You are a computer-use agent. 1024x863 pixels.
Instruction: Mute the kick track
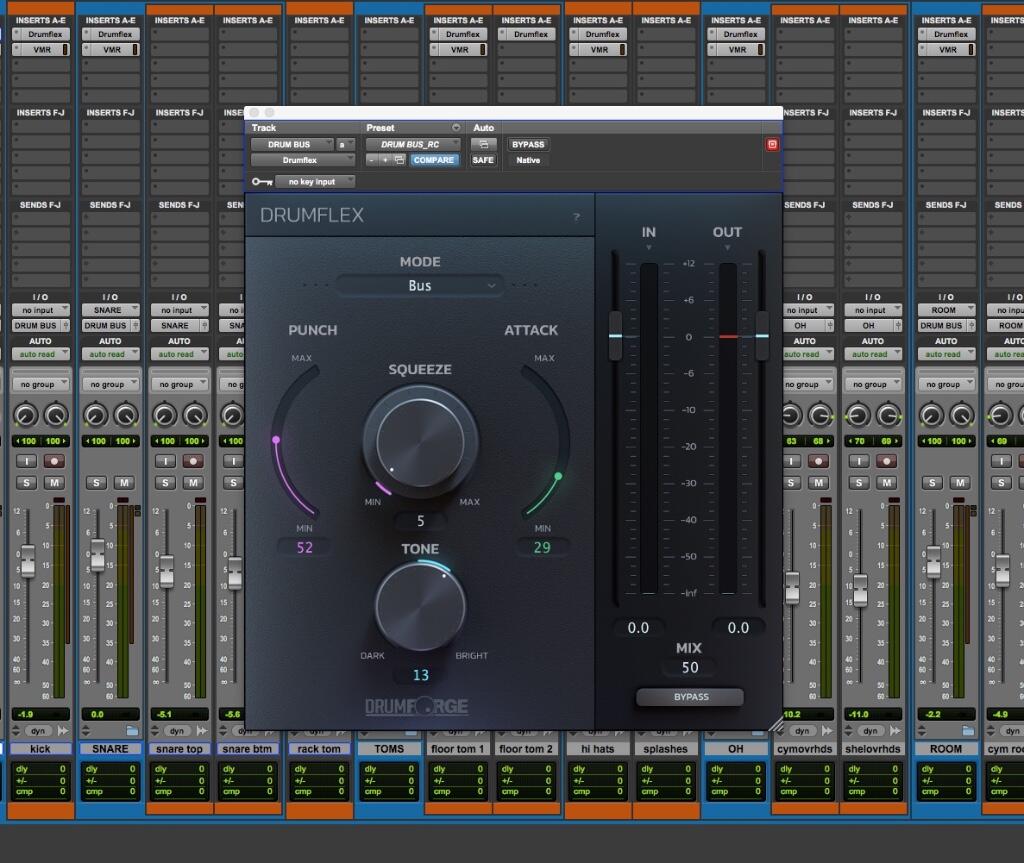(54, 483)
